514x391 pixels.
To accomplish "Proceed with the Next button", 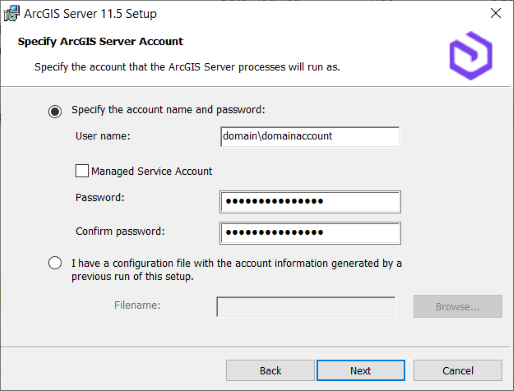I will pyautogui.click(x=361, y=370).
